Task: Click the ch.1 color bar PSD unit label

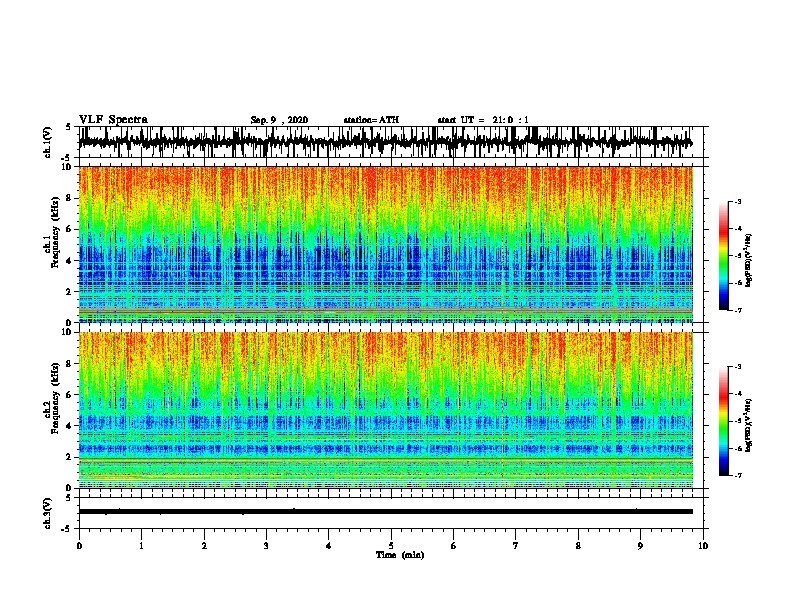Action: tap(749, 261)
